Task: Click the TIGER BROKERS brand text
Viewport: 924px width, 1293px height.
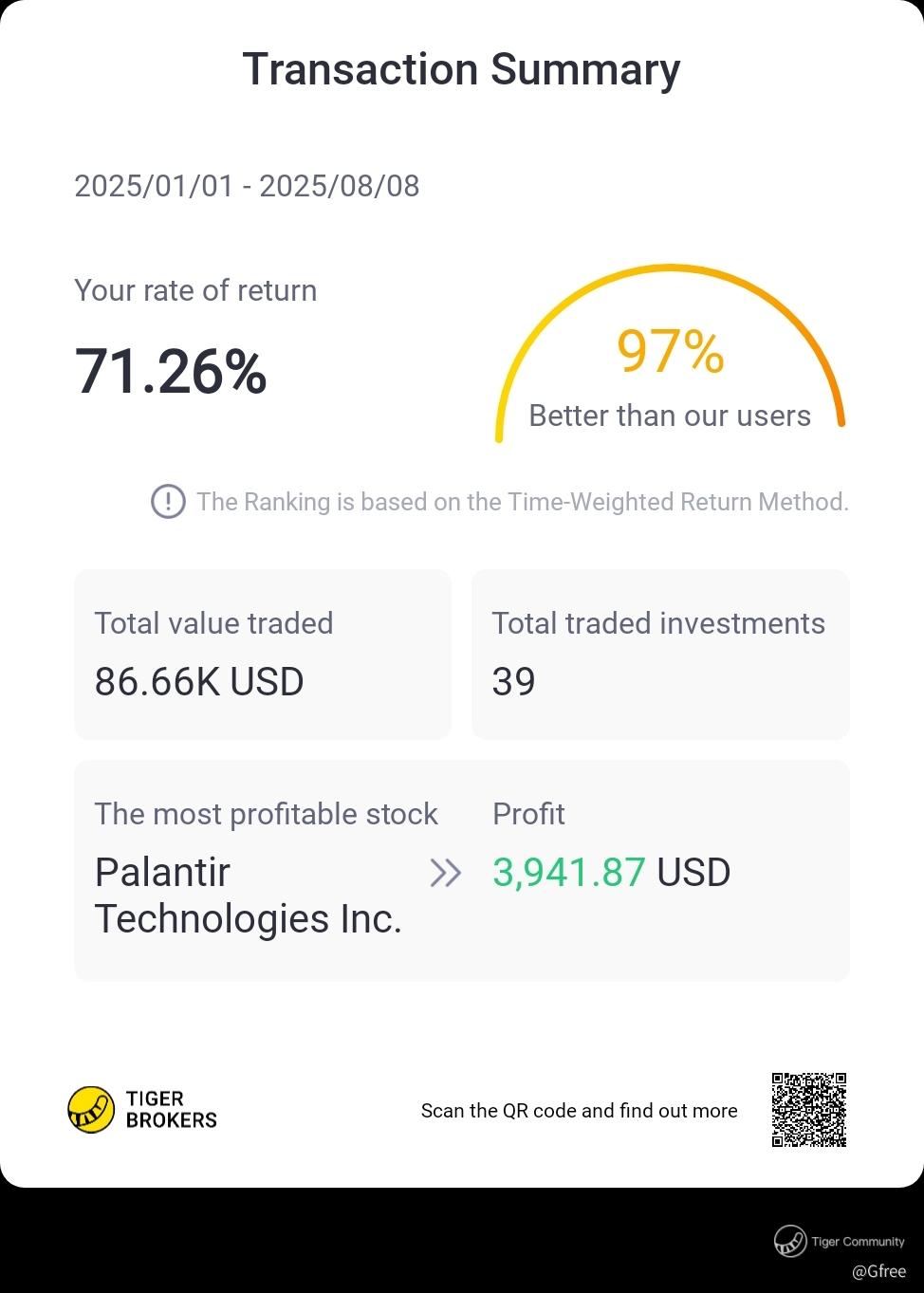Action: coord(171,1110)
